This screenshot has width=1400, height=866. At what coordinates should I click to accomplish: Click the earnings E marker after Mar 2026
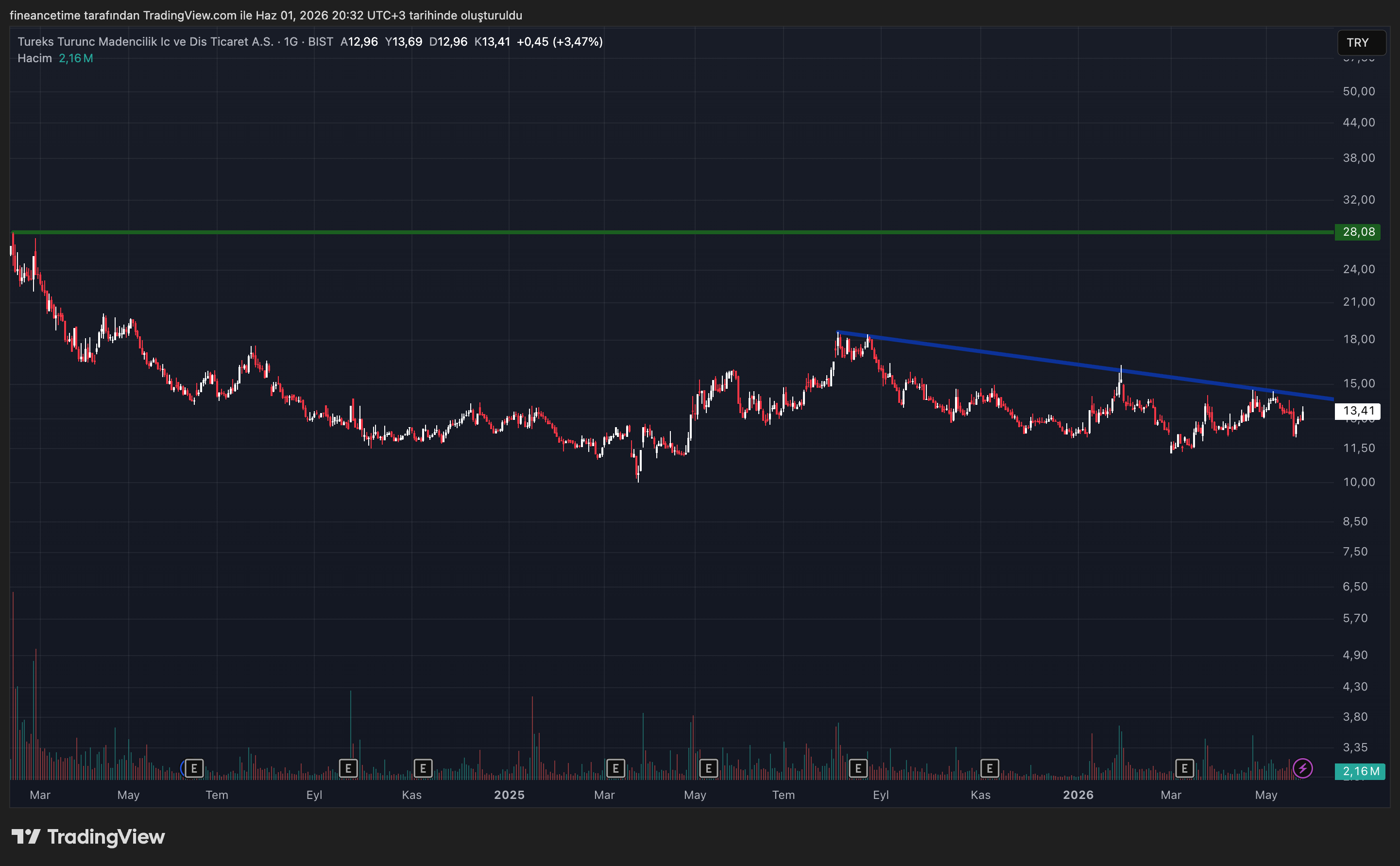pos(1184,768)
